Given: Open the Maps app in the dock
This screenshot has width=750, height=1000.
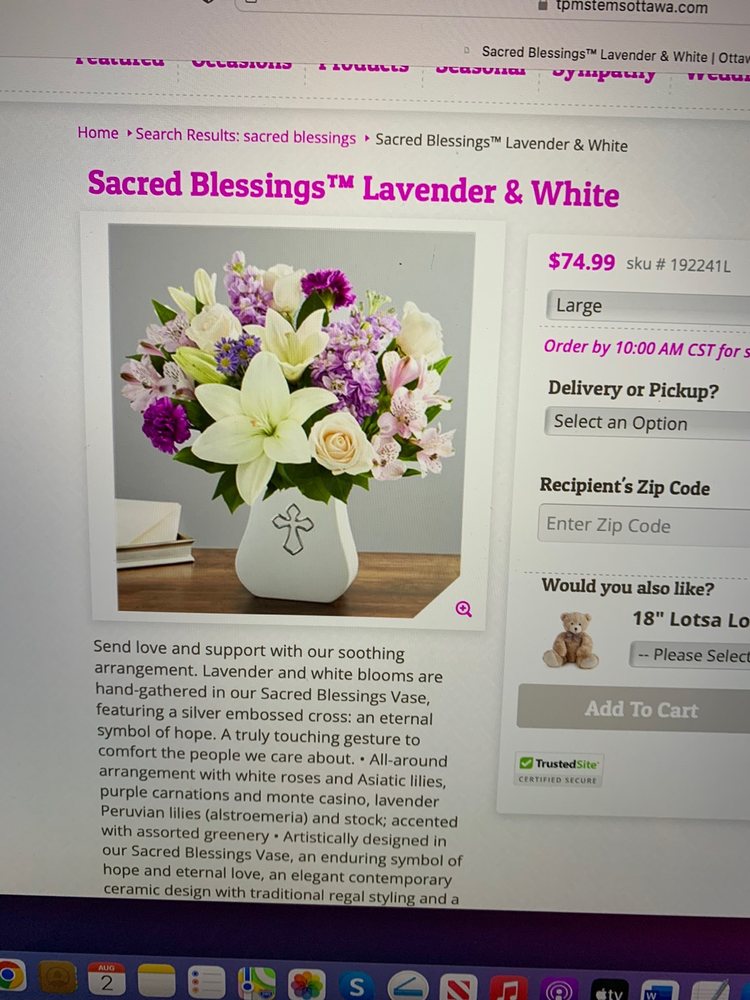Looking at the screenshot, I should pos(257,983).
